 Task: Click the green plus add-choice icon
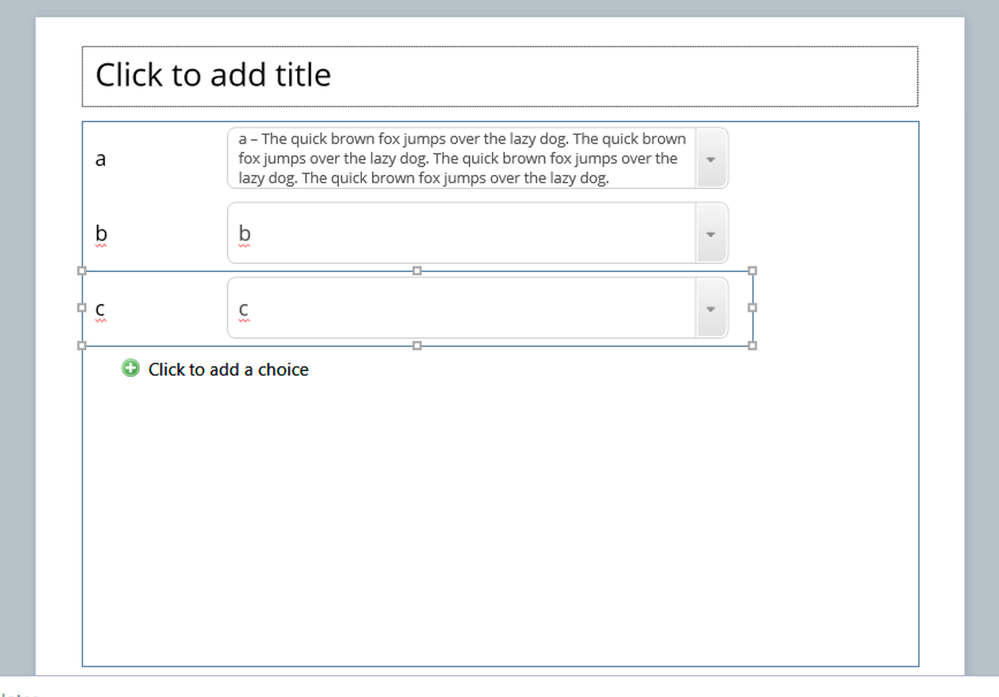click(x=130, y=369)
